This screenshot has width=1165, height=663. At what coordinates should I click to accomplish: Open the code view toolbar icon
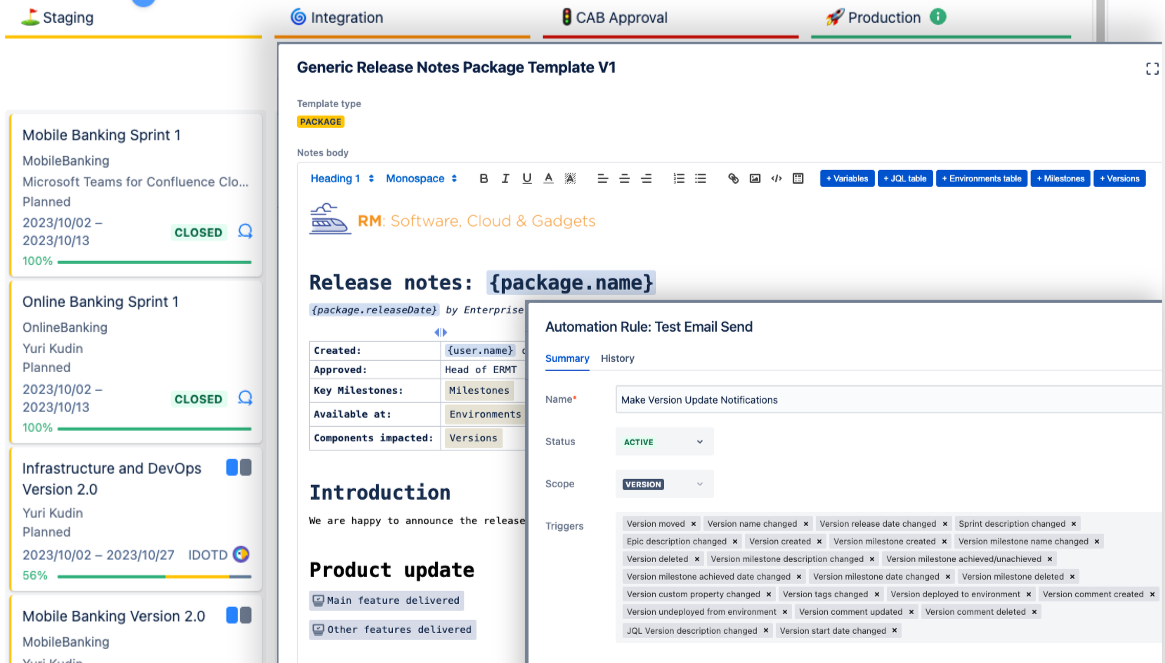tap(776, 178)
